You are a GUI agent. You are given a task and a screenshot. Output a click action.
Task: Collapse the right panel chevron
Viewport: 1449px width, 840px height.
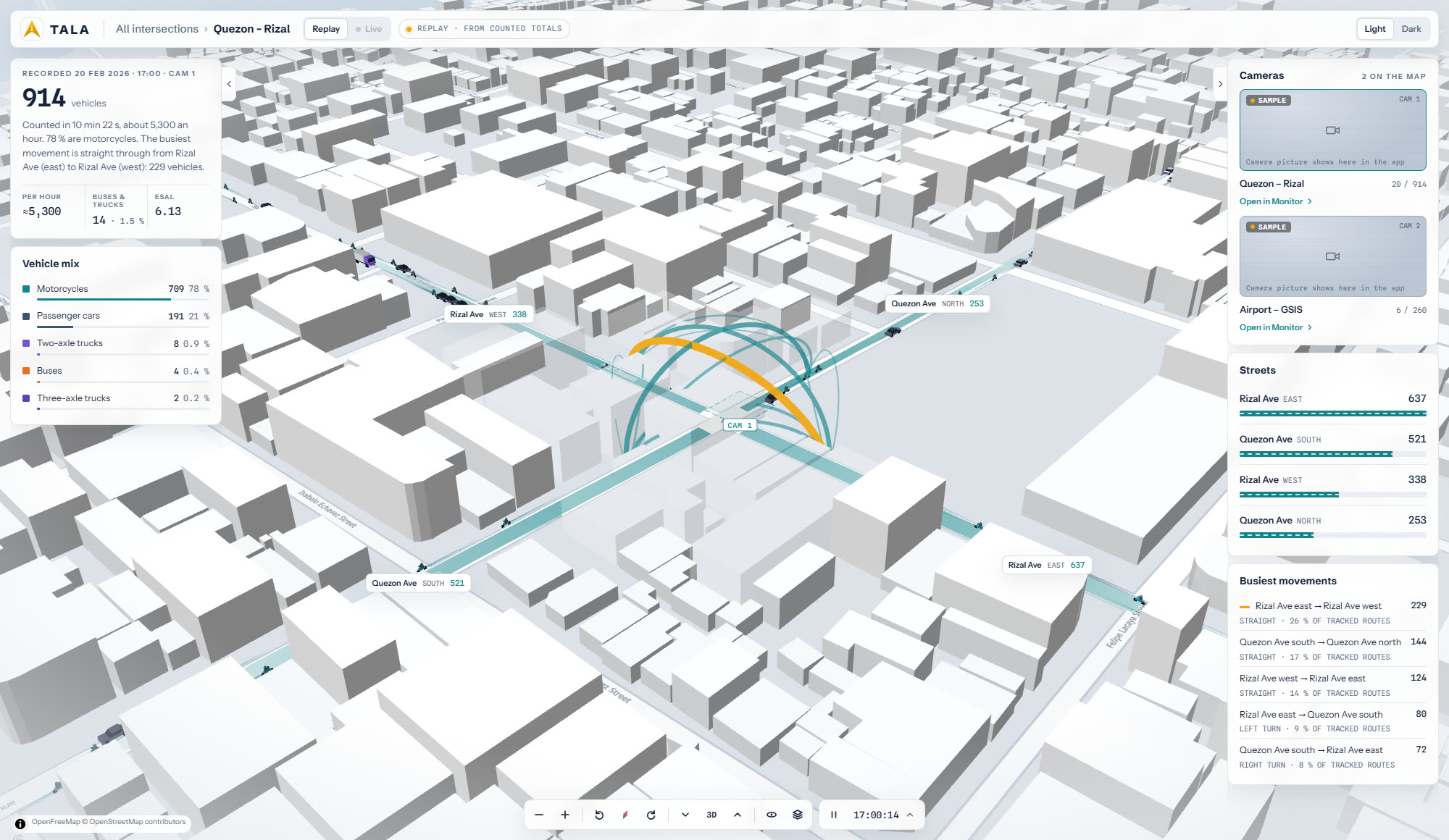1220,84
